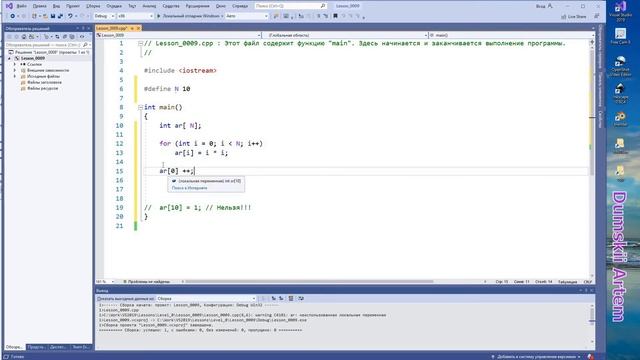Click the navigate backward circle icon
This screenshot has height=360, width=640.
12,16
